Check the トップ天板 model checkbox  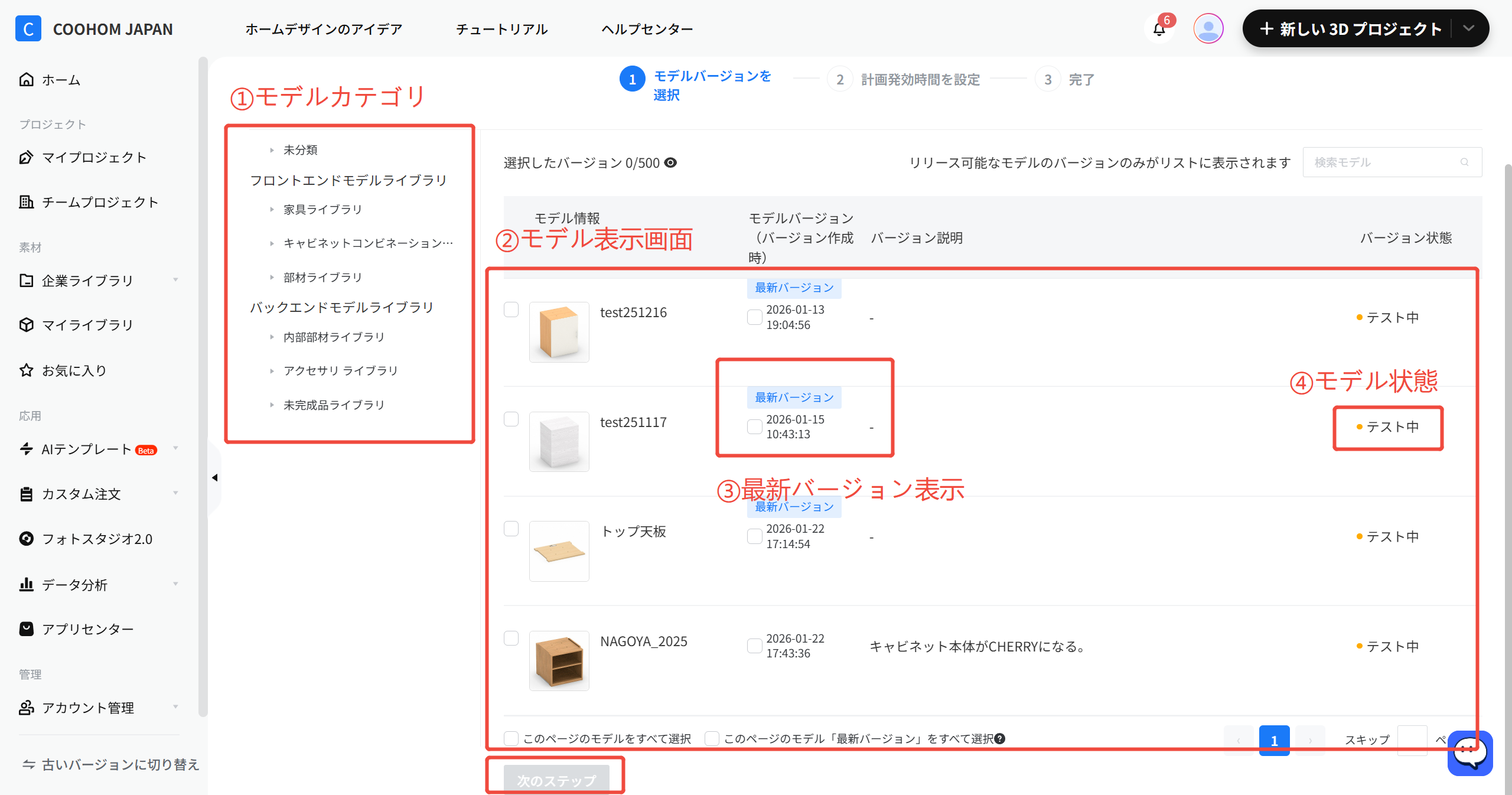click(x=511, y=529)
